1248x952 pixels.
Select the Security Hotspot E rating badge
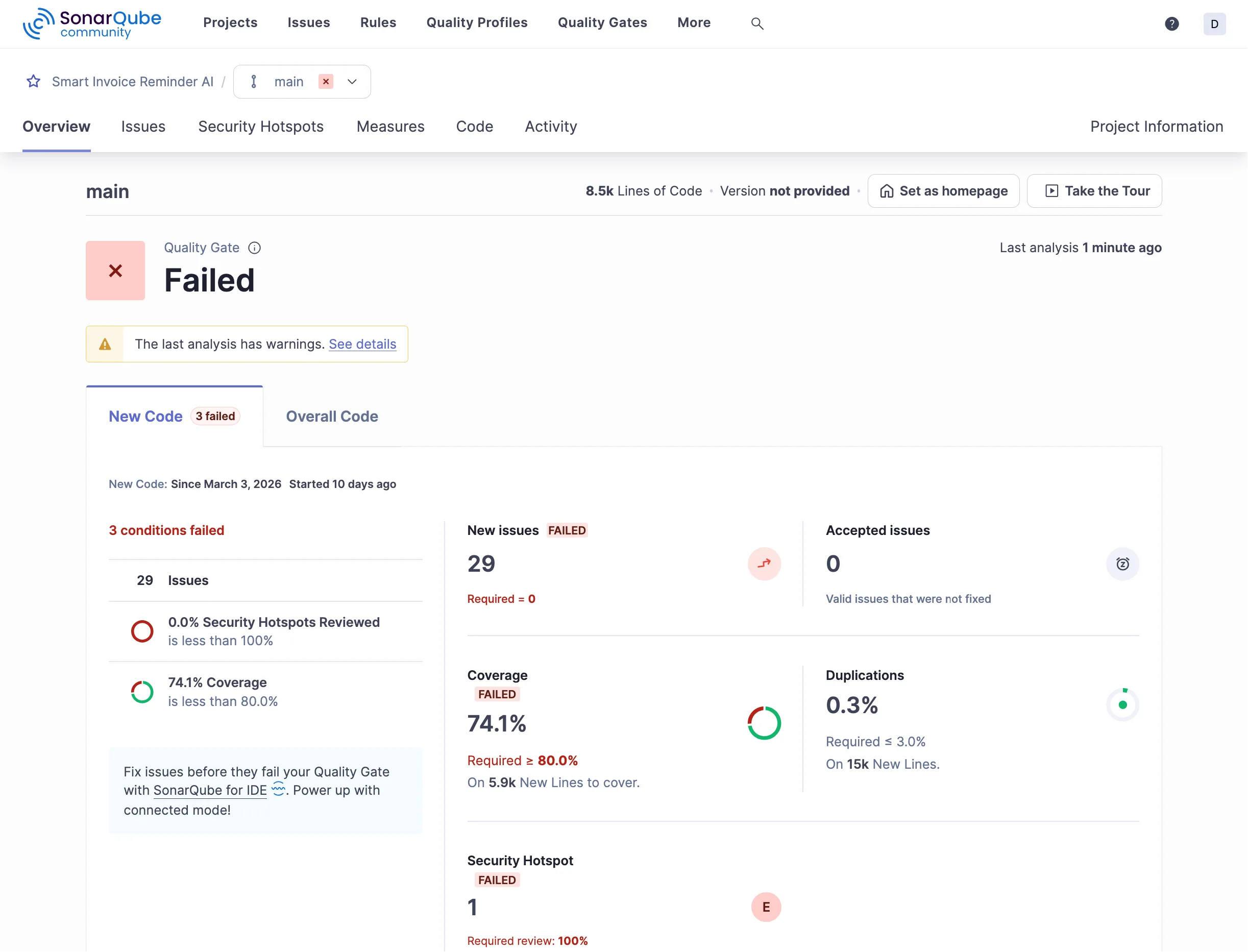coord(767,907)
